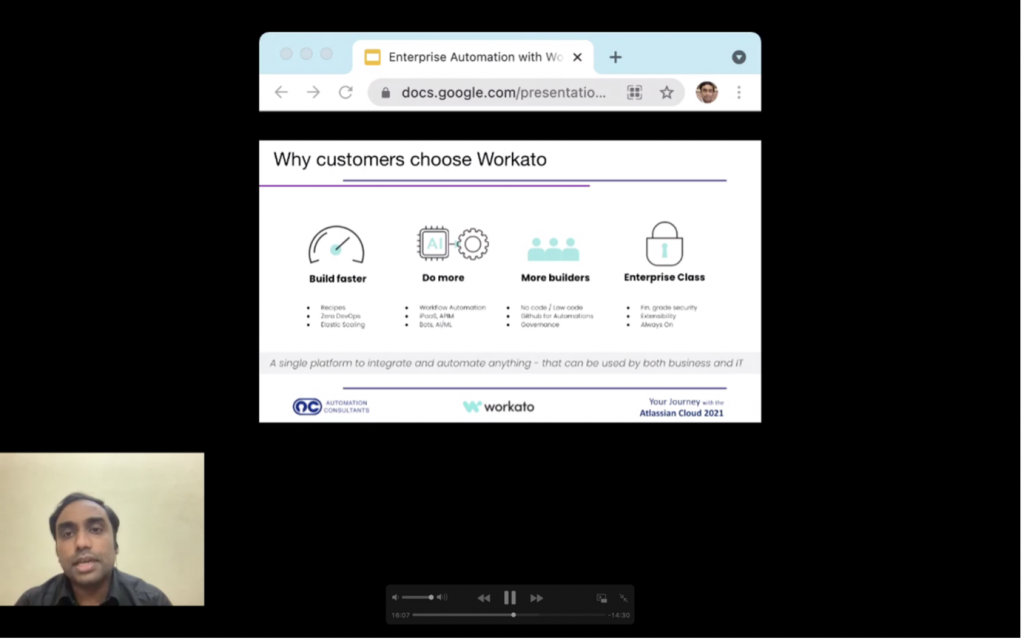
Task: Click the browser forward arrow
Action: (x=313, y=93)
